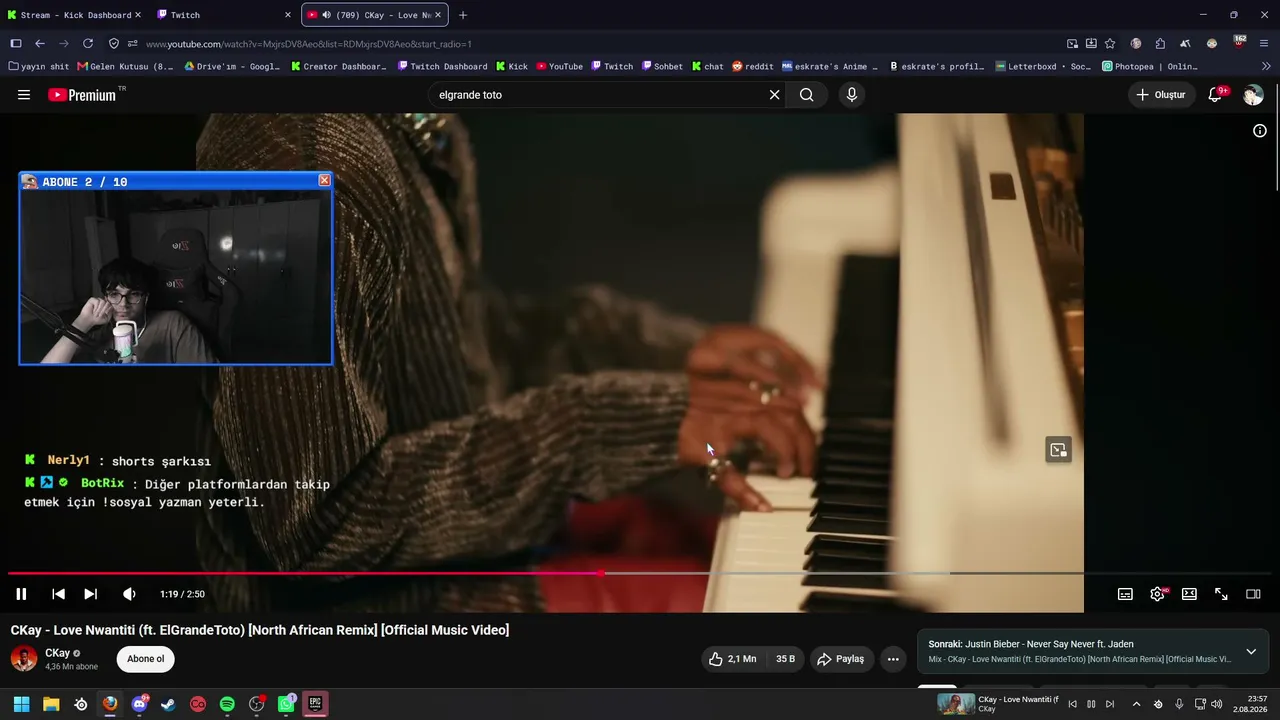
Task: Share the video using Paylaş
Action: click(840, 659)
